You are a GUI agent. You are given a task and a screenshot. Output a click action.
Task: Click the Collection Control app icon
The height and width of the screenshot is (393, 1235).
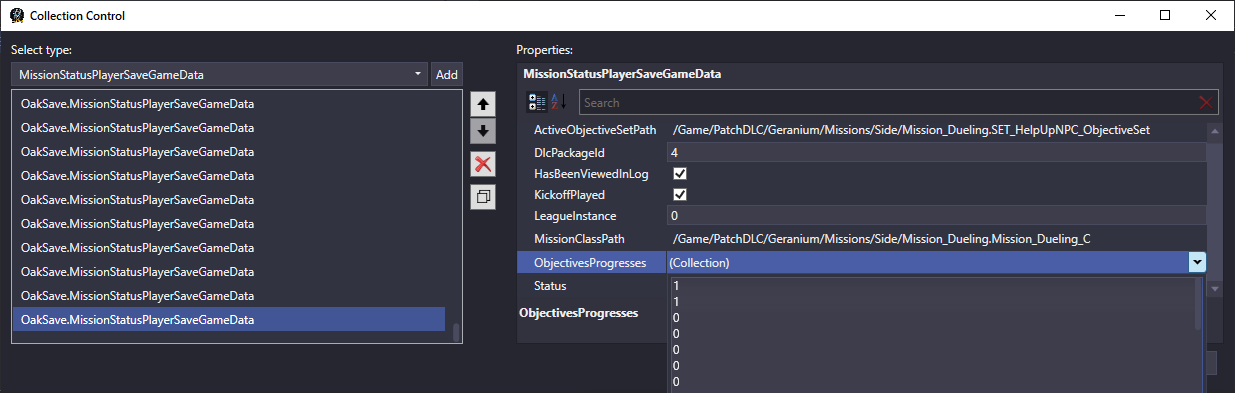17,16
